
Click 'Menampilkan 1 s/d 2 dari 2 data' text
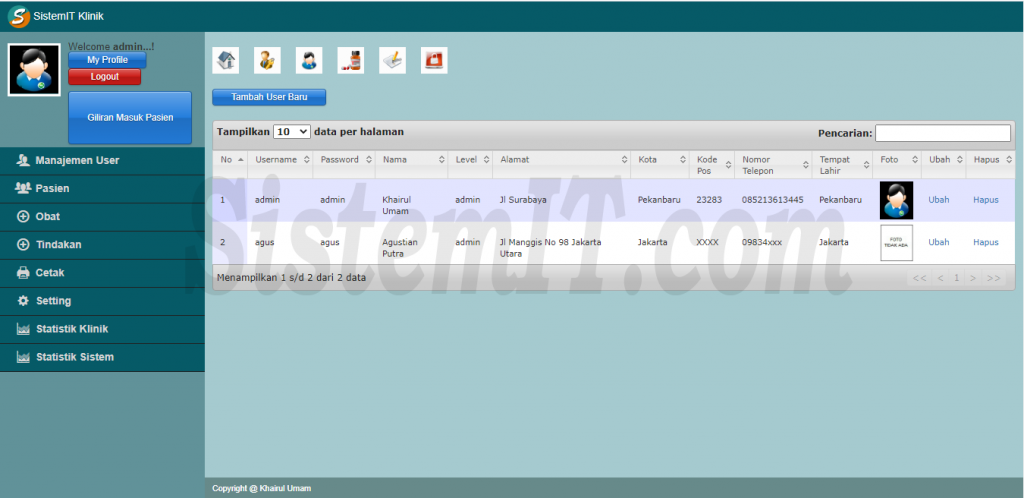pyautogui.click(x=291, y=277)
